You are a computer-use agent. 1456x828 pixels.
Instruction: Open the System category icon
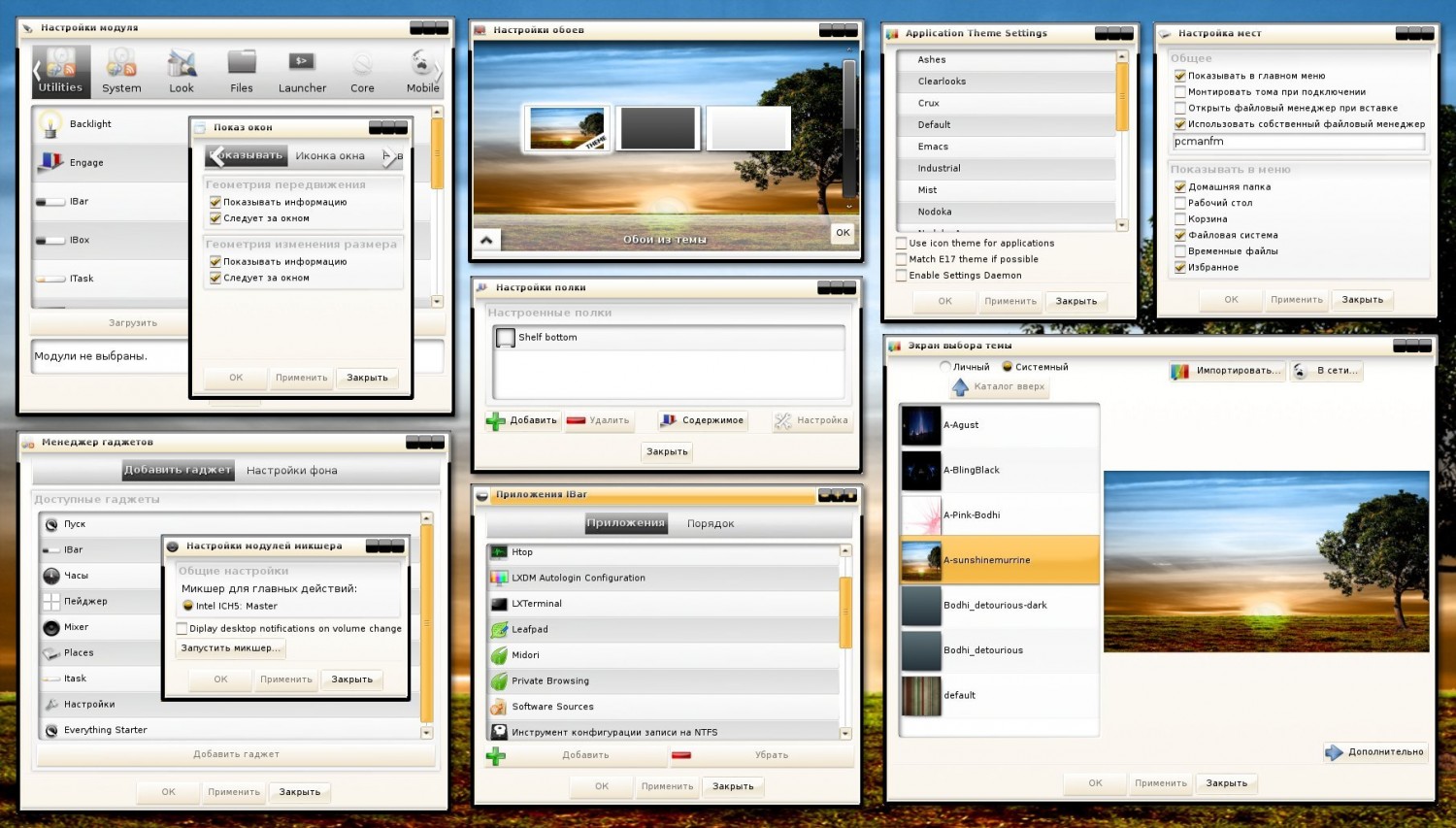point(121,70)
